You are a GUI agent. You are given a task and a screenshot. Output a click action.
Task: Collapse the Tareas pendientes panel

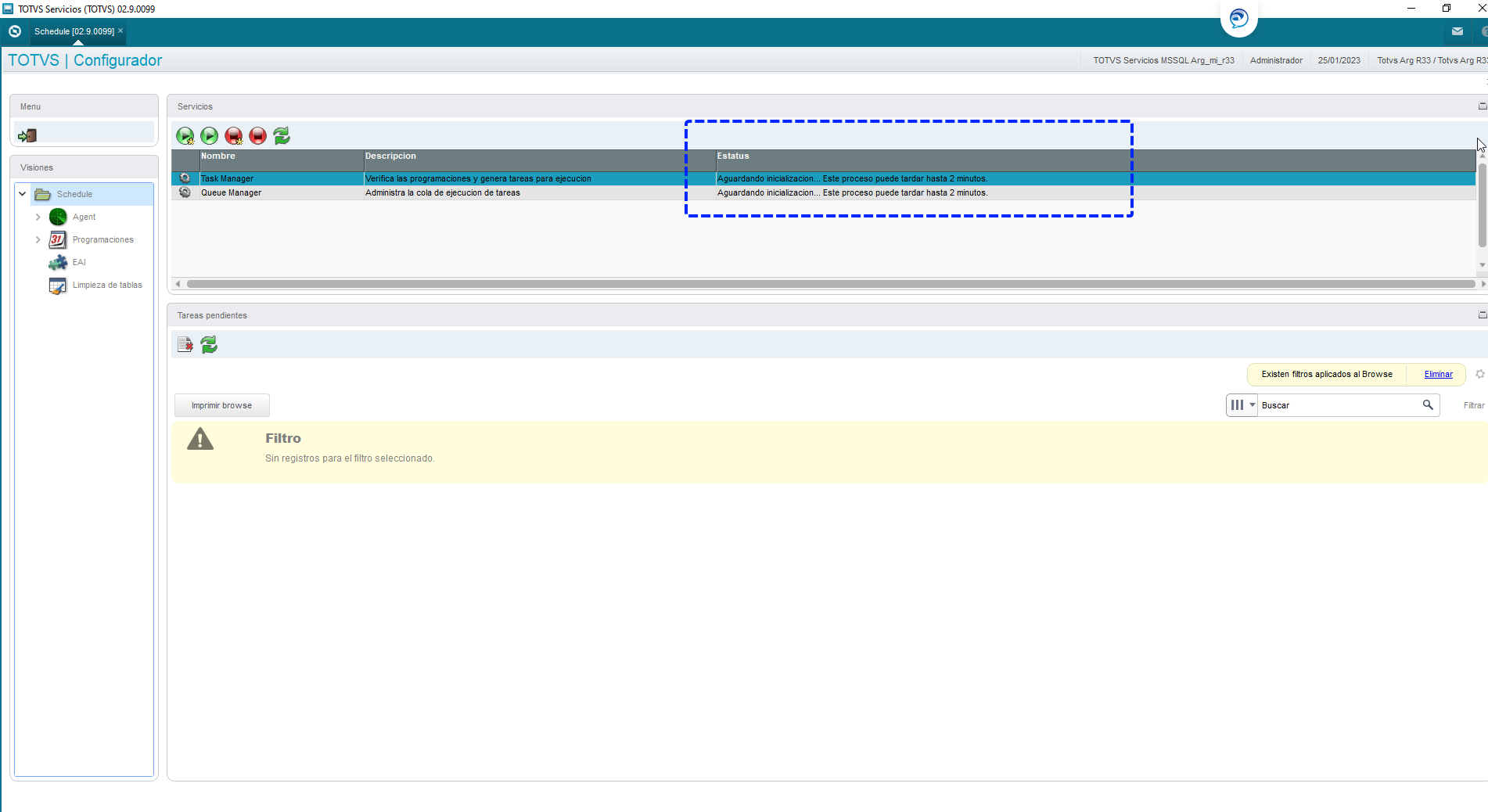tap(1482, 314)
